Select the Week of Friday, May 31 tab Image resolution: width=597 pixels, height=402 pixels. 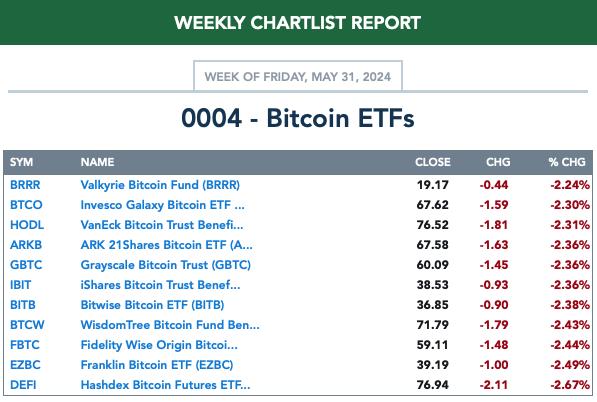point(298,76)
